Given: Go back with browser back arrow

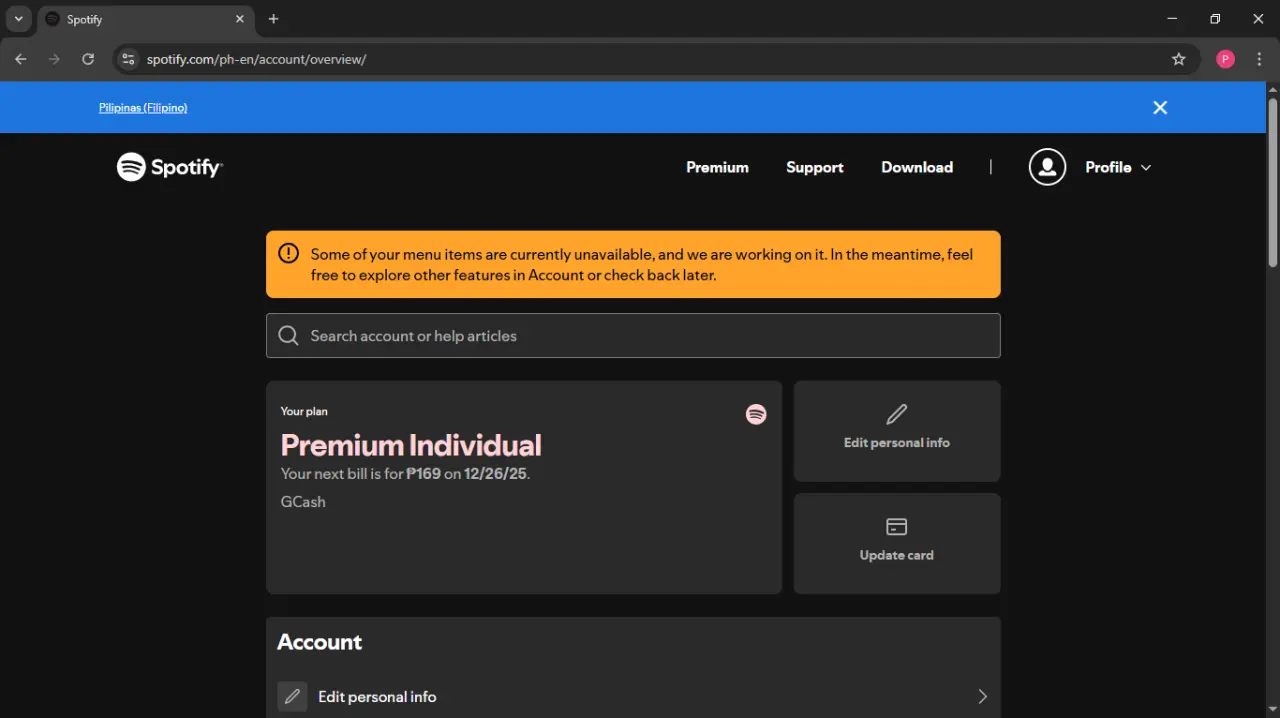Looking at the screenshot, I should (x=21, y=59).
